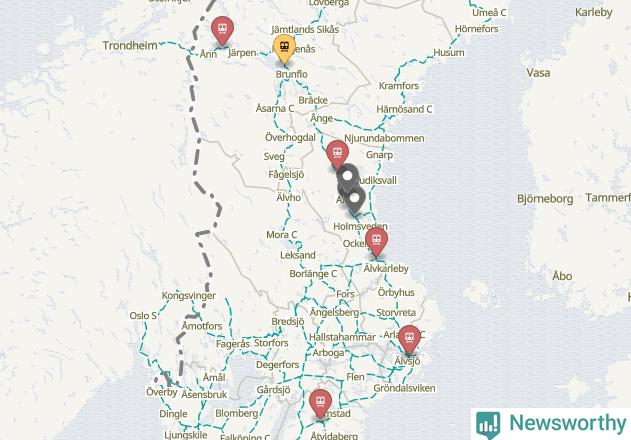Screen dimensions: 631x440
Task: Select the Borlänge C station label
Action: [x=313, y=274]
